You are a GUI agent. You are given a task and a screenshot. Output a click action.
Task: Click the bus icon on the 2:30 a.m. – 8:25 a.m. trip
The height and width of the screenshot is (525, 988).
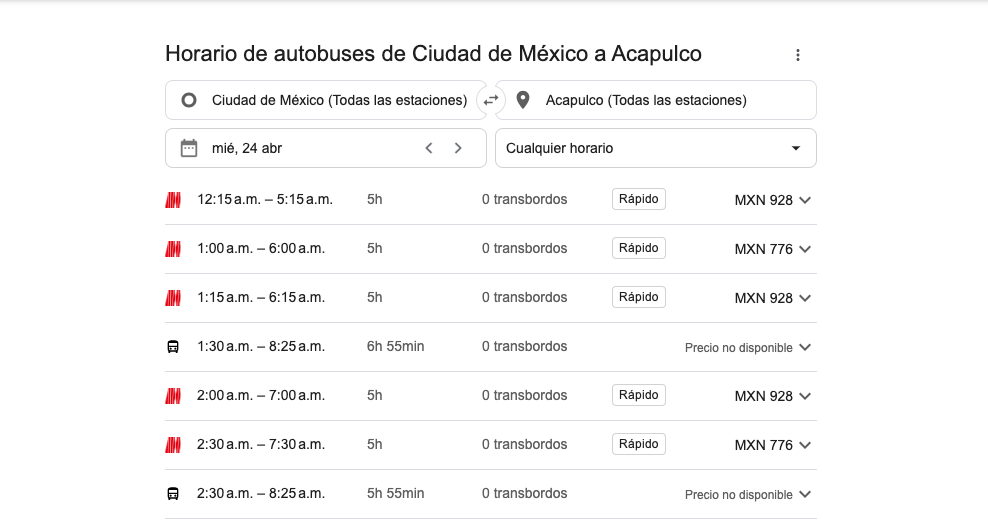pos(173,493)
